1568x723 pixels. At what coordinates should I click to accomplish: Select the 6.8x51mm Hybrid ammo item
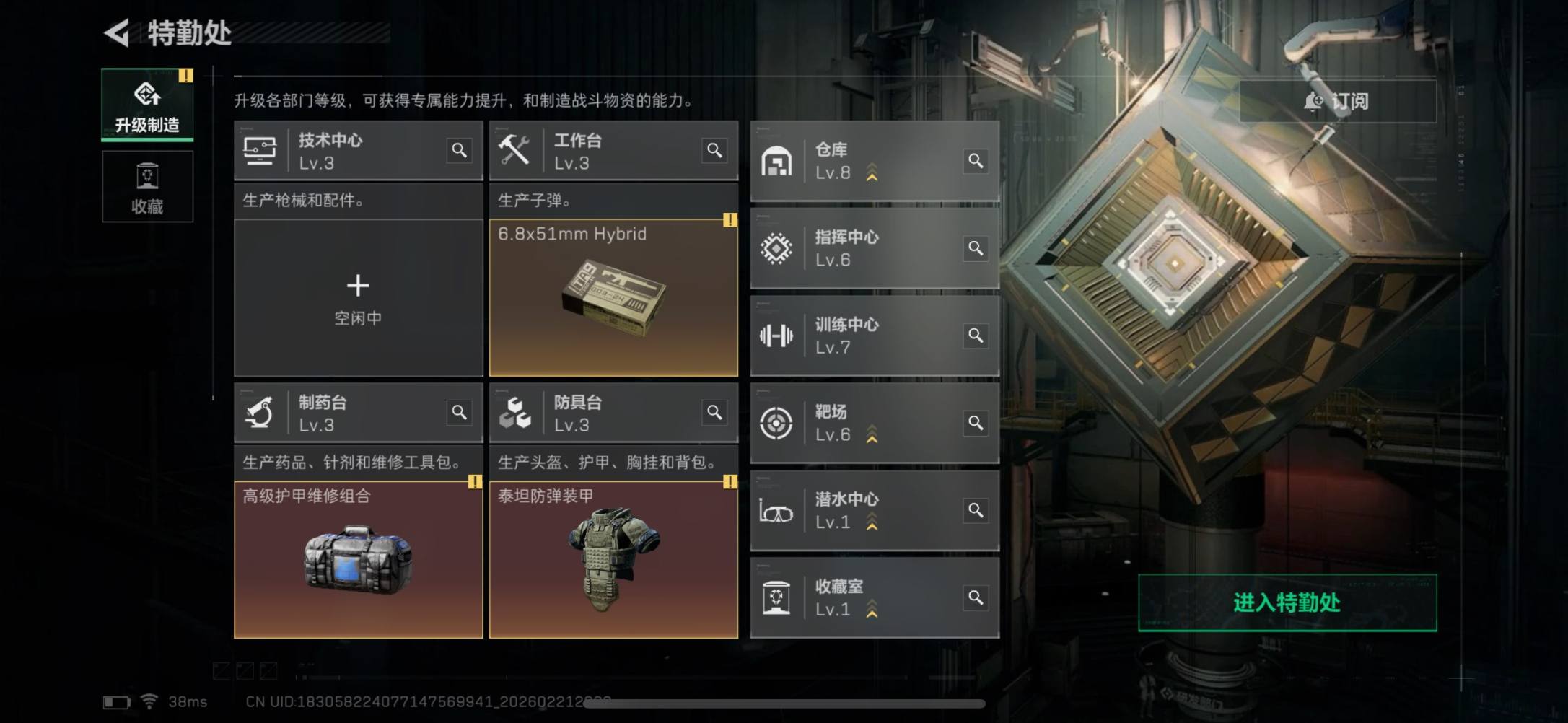tap(613, 298)
